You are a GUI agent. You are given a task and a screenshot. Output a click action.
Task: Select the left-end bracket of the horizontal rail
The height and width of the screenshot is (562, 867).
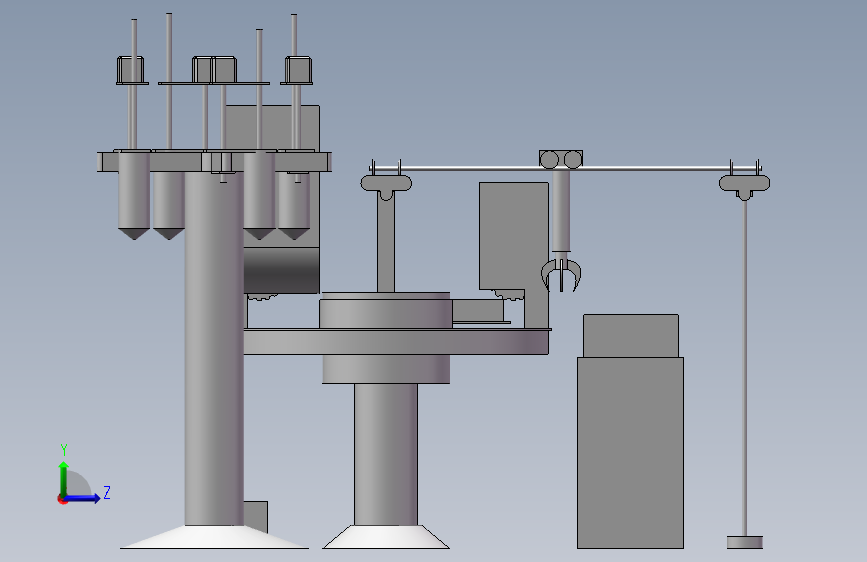(x=386, y=184)
